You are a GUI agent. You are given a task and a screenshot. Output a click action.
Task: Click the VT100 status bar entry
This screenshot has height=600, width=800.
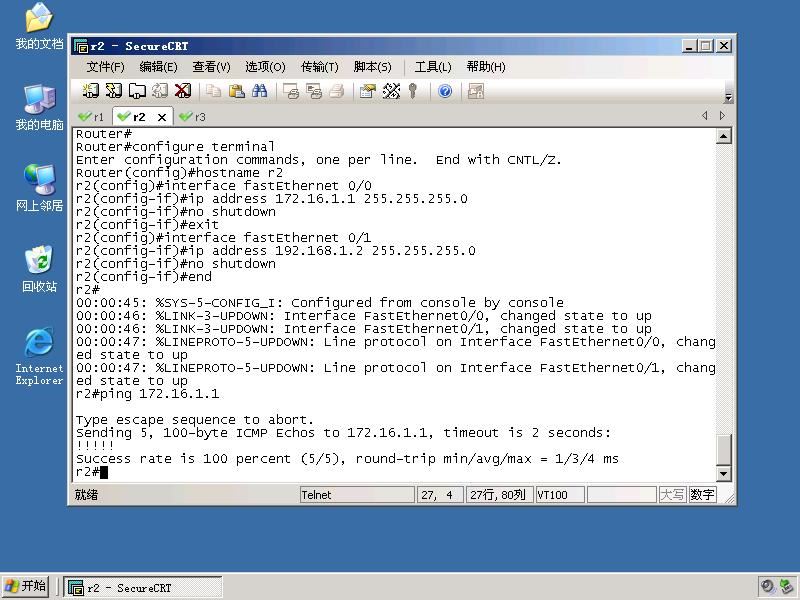point(560,495)
